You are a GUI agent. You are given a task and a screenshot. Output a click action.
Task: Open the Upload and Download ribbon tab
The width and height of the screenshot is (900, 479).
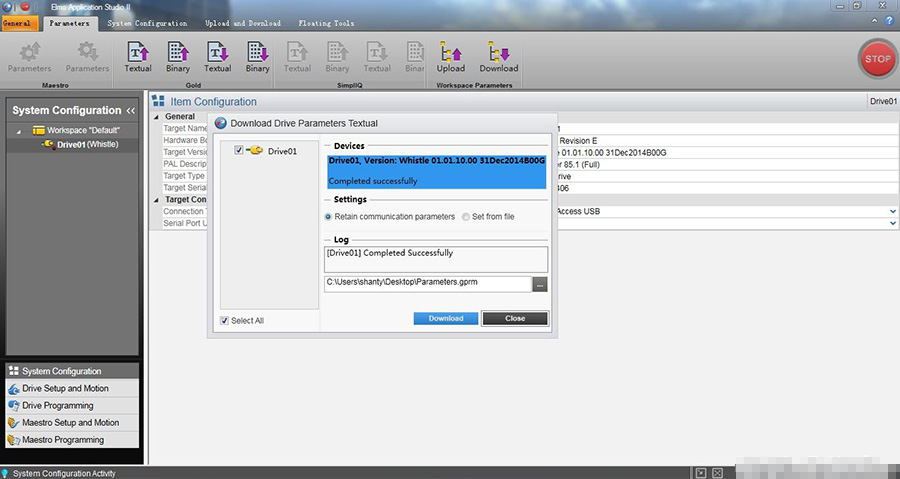[x=244, y=23]
